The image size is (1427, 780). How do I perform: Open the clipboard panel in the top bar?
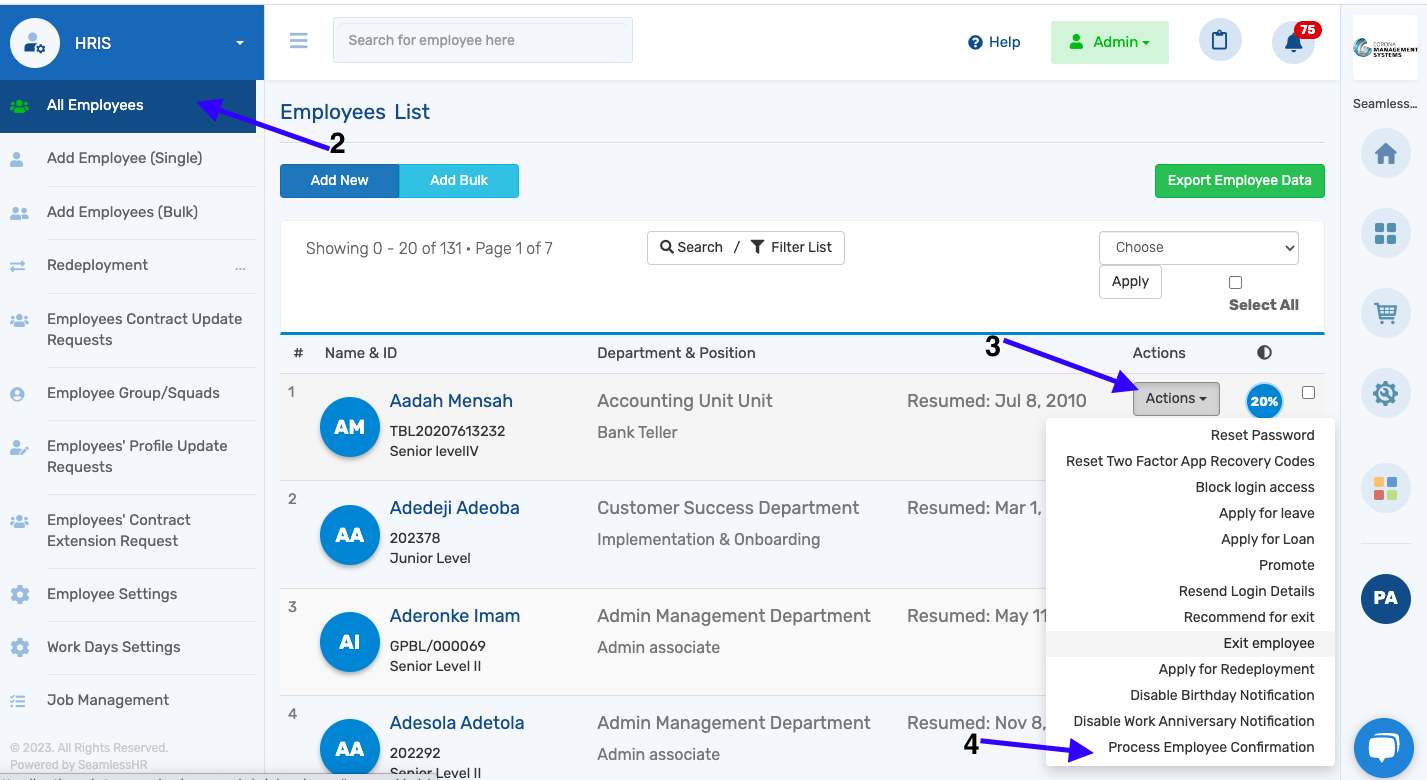[1220, 40]
